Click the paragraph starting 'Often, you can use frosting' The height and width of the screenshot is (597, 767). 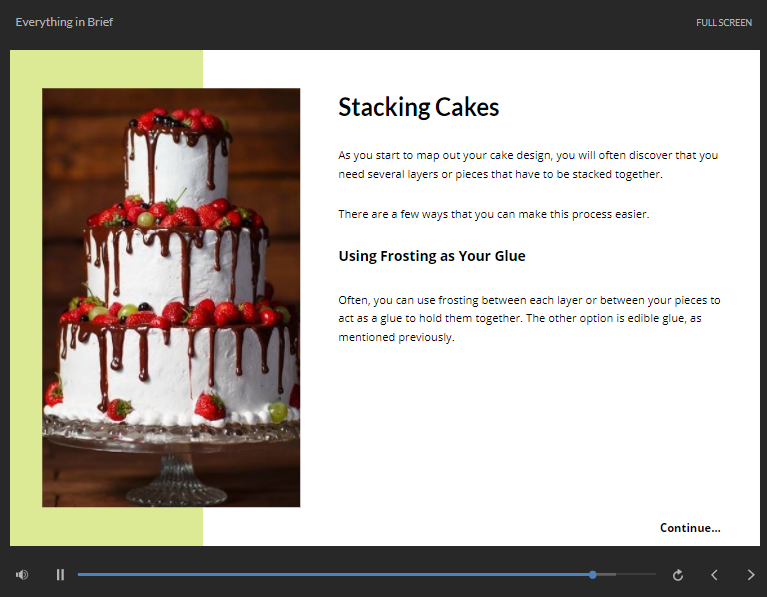[529, 319]
